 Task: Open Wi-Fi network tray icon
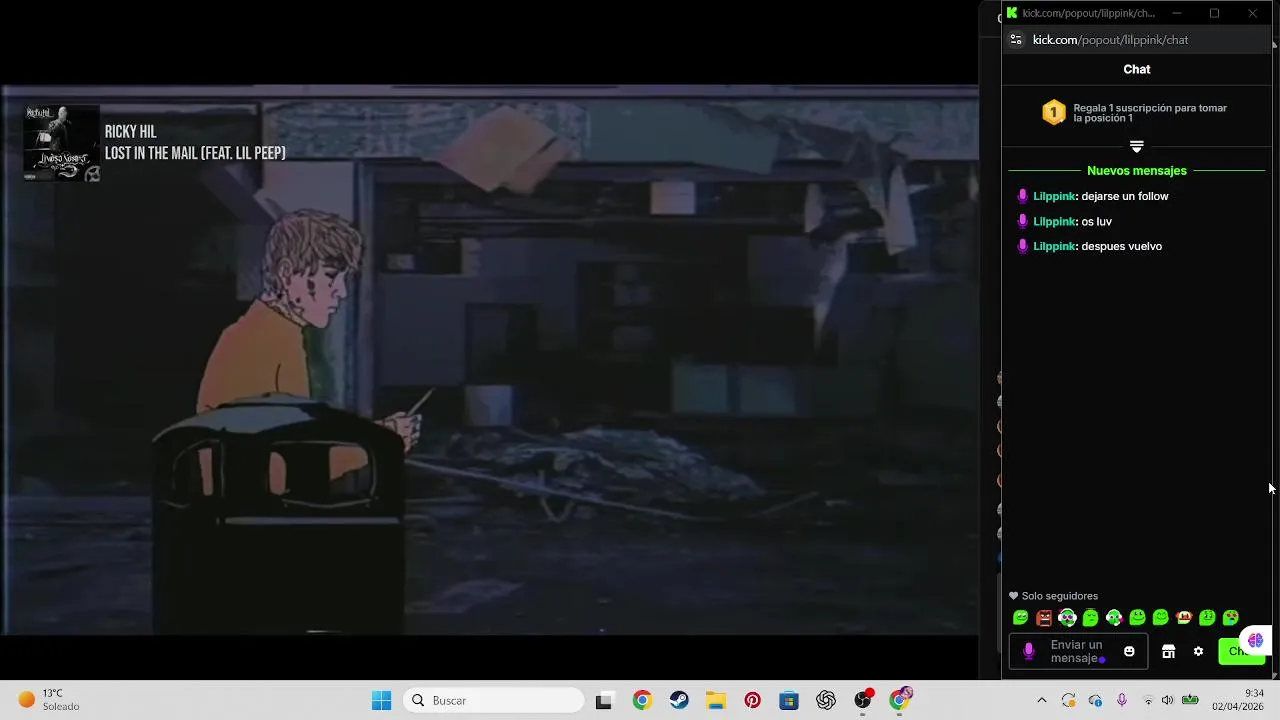1147,700
